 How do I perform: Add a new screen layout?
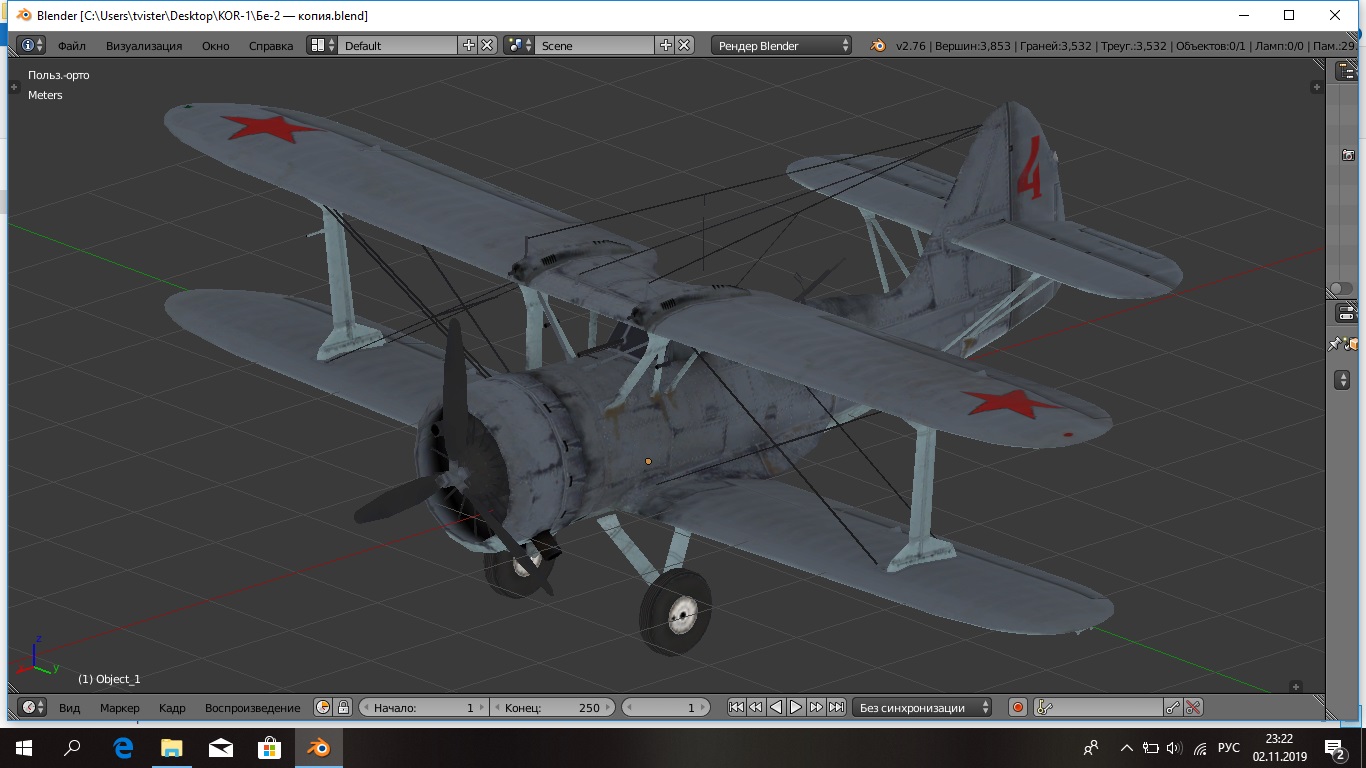coord(469,45)
